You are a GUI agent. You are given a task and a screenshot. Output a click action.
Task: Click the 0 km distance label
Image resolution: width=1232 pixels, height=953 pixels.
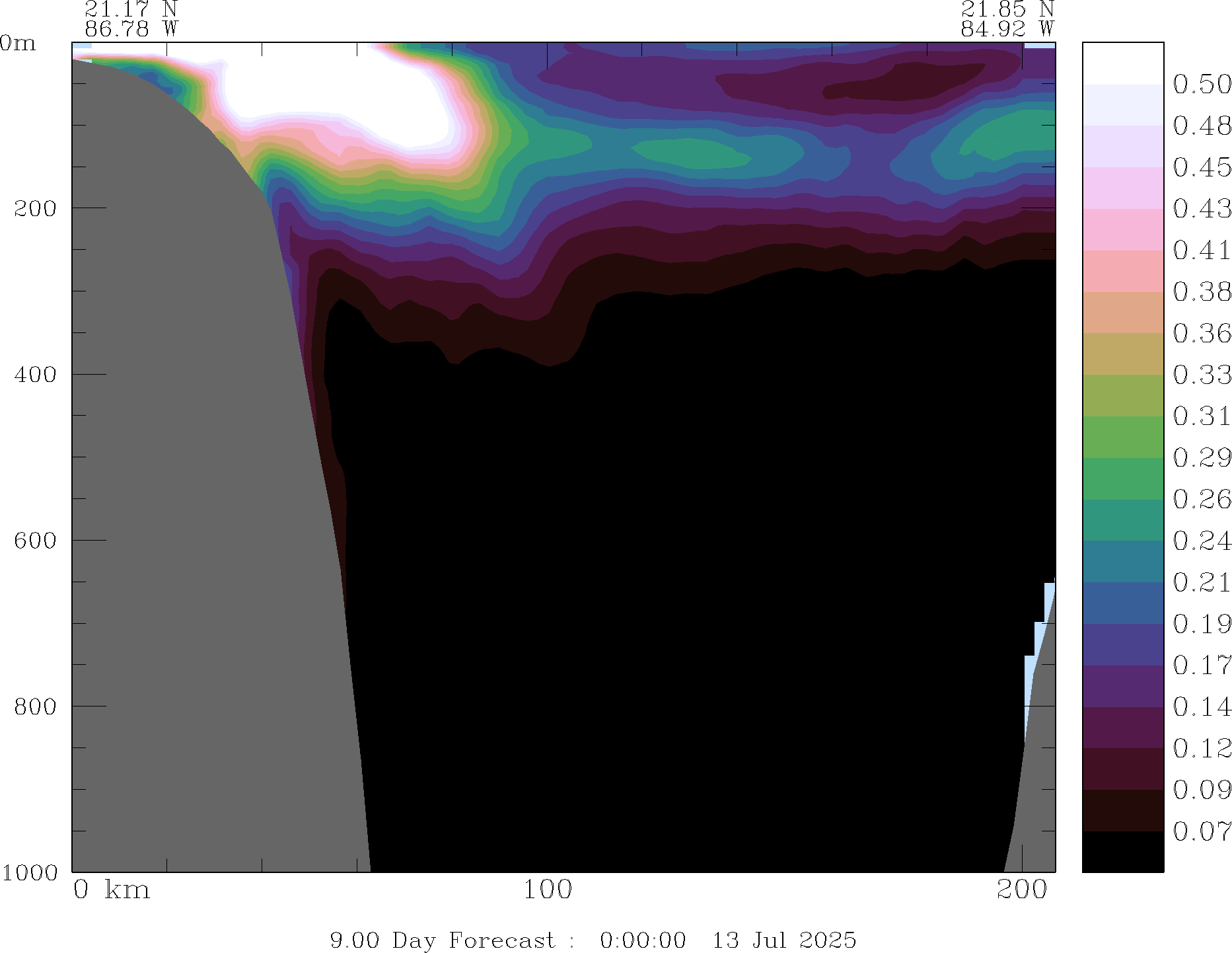coord(111,890)
